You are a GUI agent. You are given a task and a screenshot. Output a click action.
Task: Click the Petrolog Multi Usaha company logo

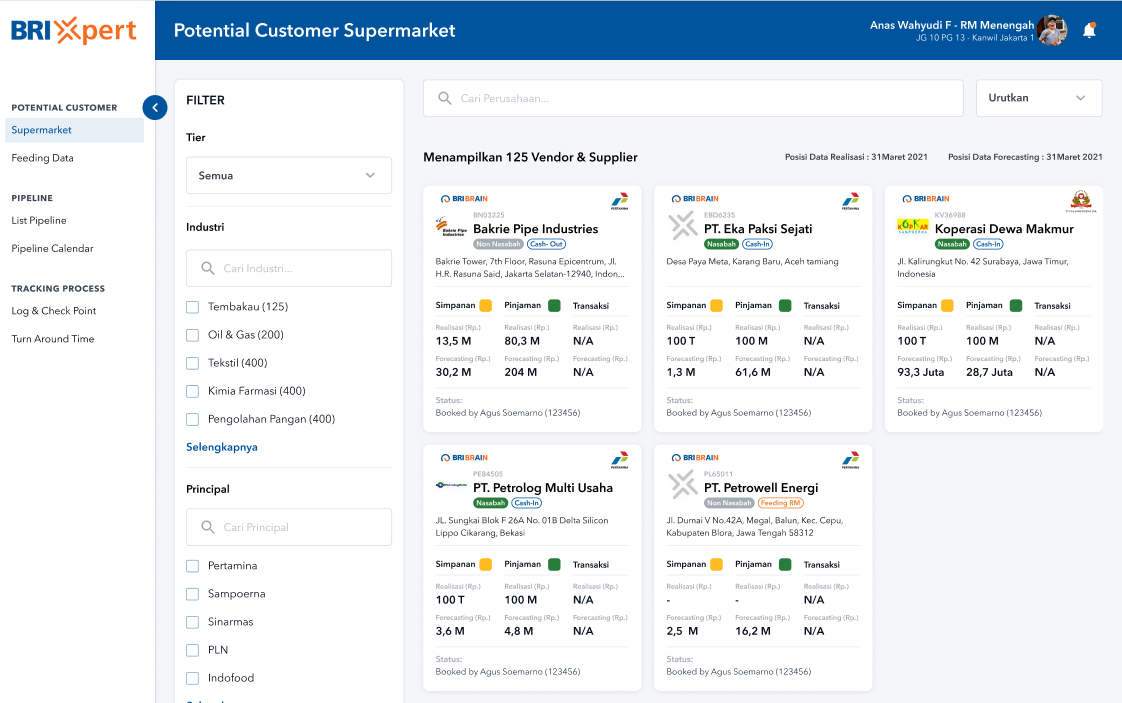pyautogui.click(x=451, y=485)
